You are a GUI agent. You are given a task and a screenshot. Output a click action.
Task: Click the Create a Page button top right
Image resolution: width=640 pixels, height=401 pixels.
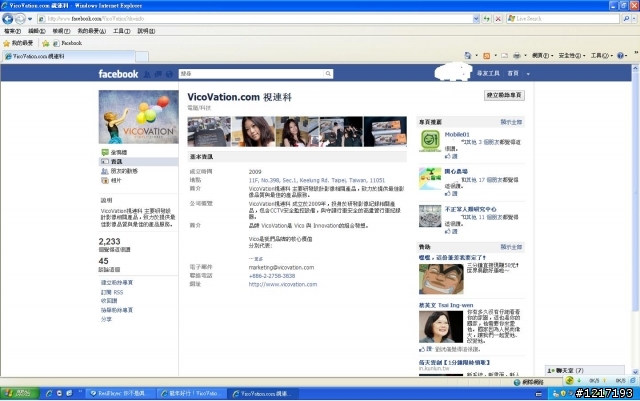[504, 95]
